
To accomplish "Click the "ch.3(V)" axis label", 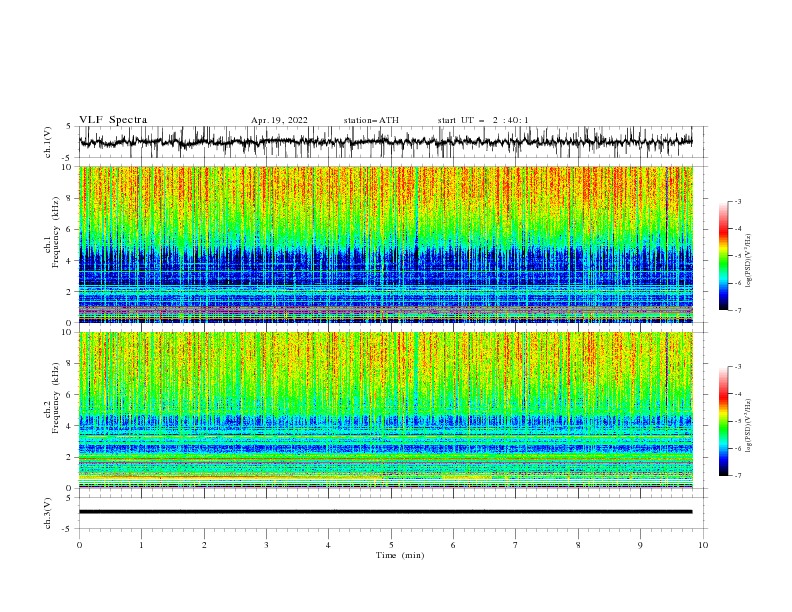I will pyautogui.click(x=48, y=513).
